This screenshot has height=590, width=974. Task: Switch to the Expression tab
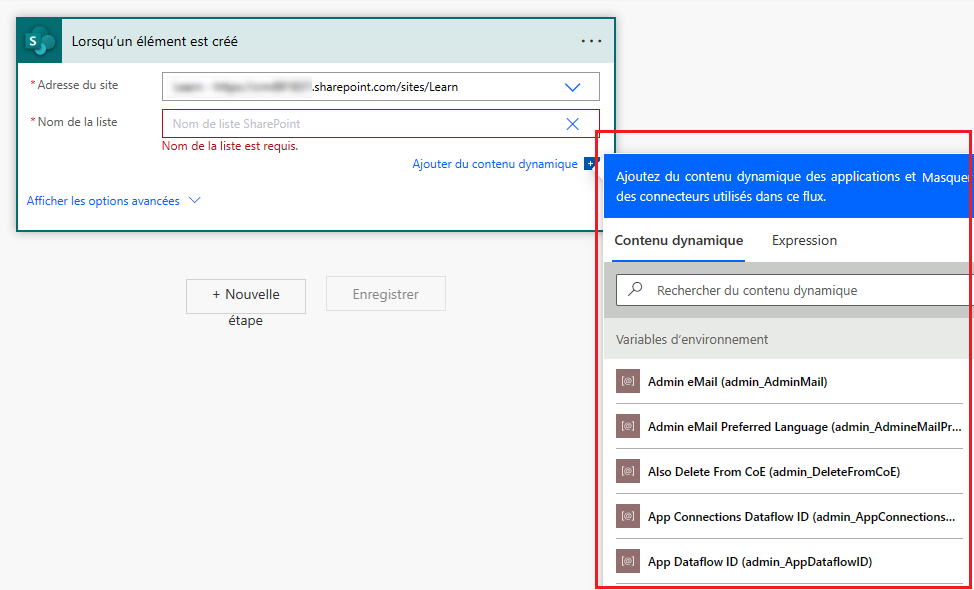(805, 240)
